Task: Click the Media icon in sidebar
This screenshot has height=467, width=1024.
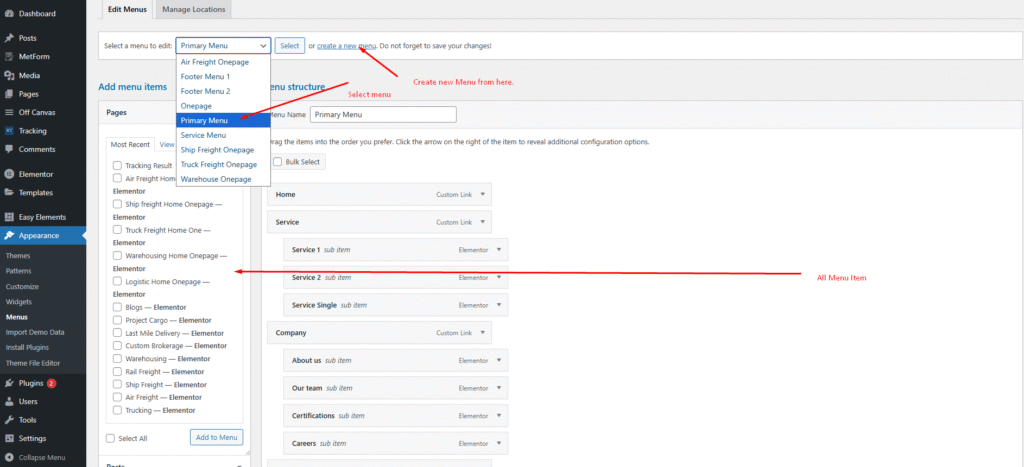Action: (x=9, y=75)
